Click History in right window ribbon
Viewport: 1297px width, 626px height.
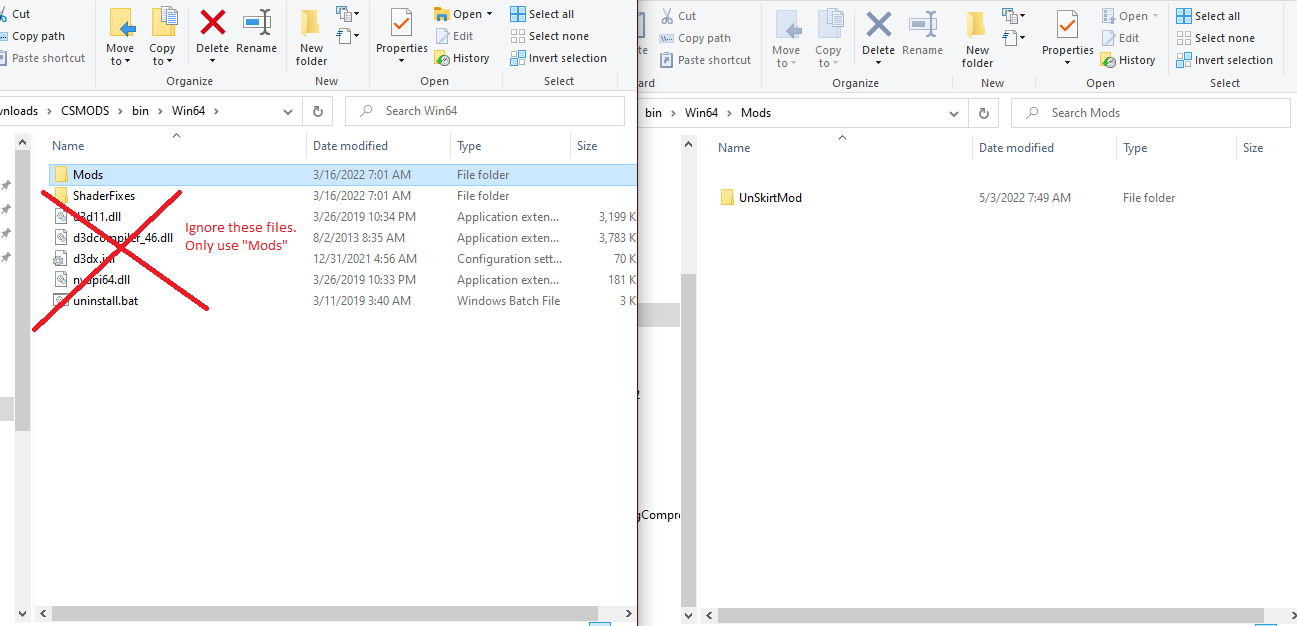click(x=1128, y=60)
